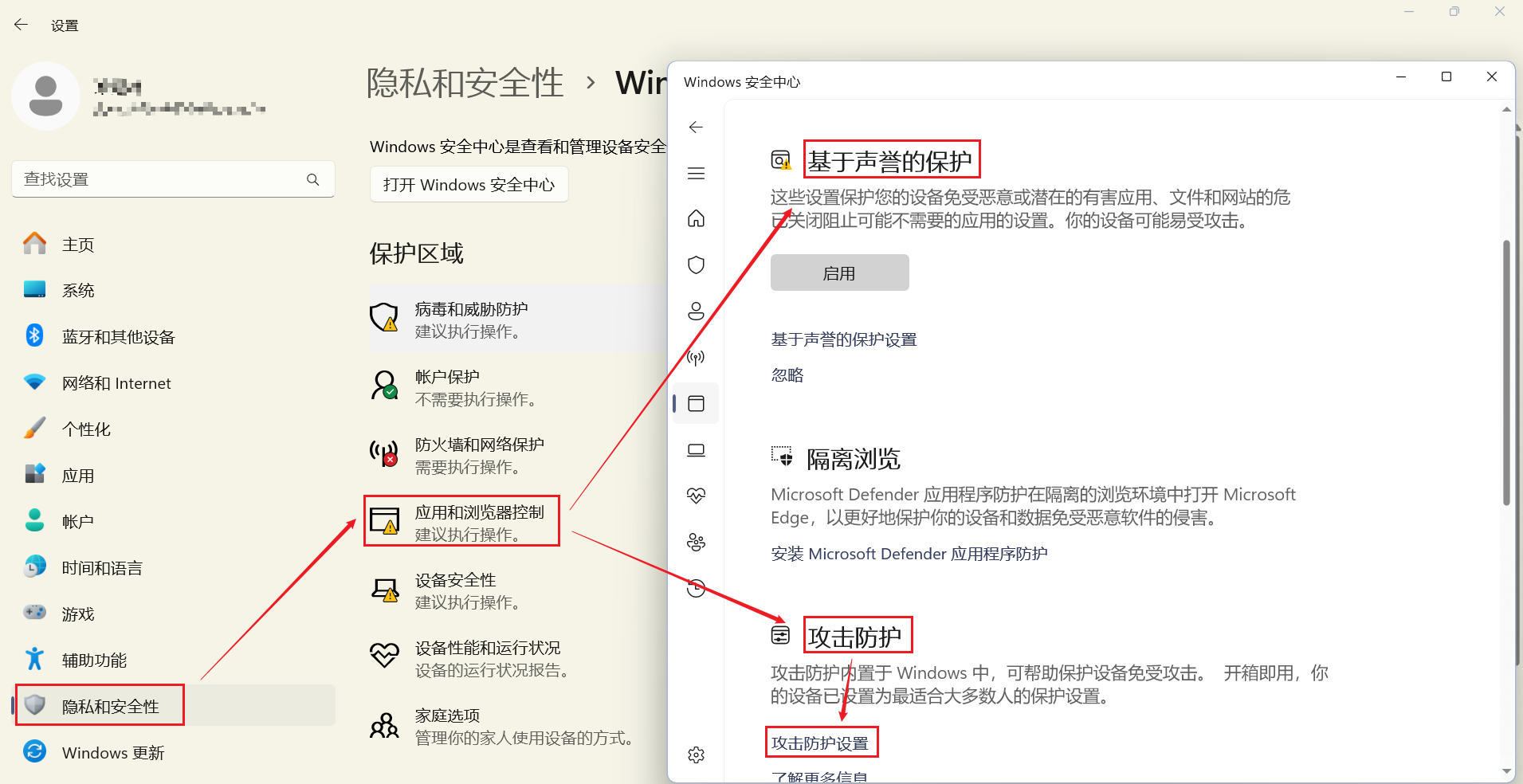Open 基于声誉的保护设置 link
The width and height of the screenshot is (1523, 784).
[844, 340]
